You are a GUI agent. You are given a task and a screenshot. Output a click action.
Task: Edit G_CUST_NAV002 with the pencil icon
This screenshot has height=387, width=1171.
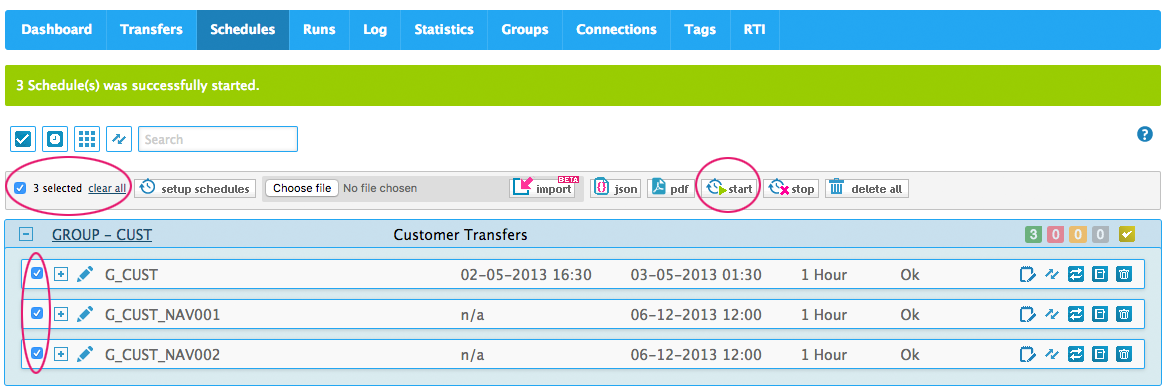[x=85, y=354]
